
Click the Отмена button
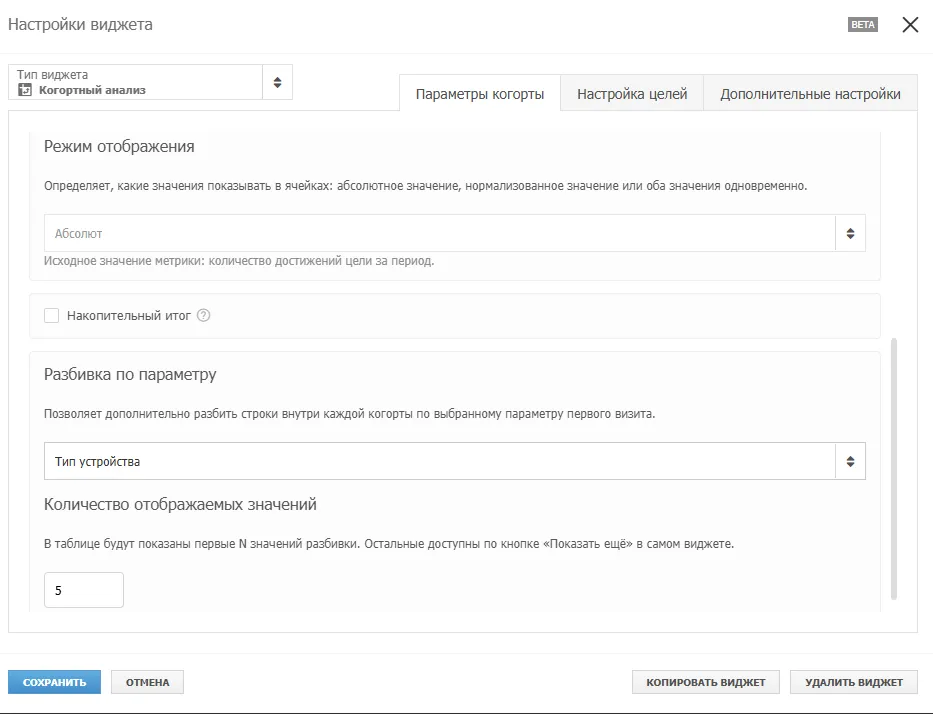148,682
